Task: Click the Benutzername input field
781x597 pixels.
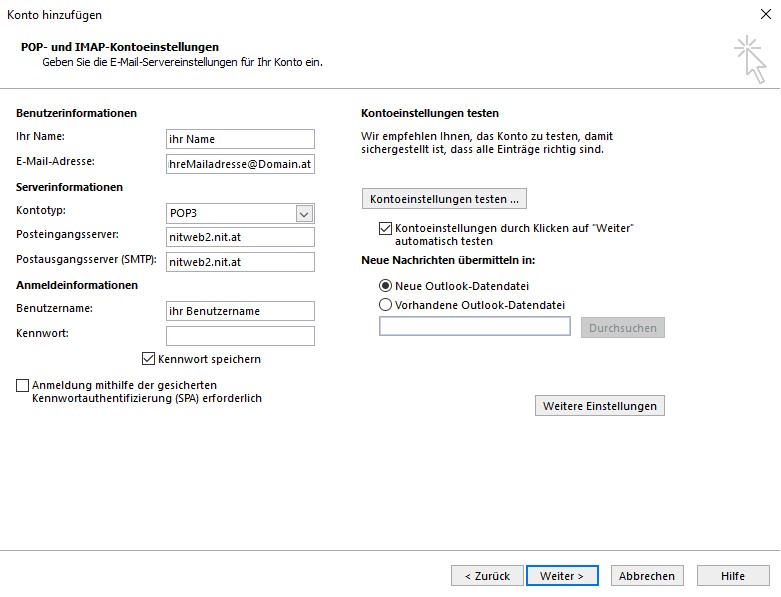Action: click(240, 311)
